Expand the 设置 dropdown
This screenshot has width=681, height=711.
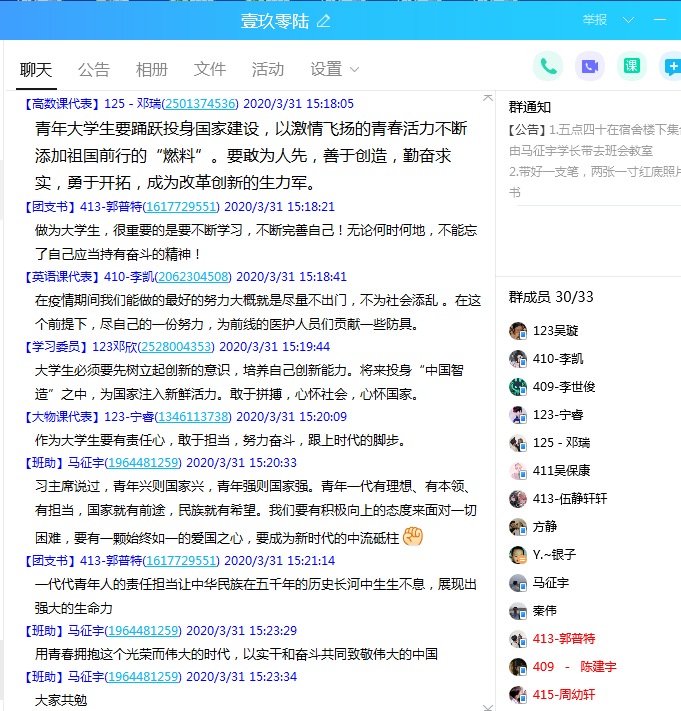click(334, 69)
